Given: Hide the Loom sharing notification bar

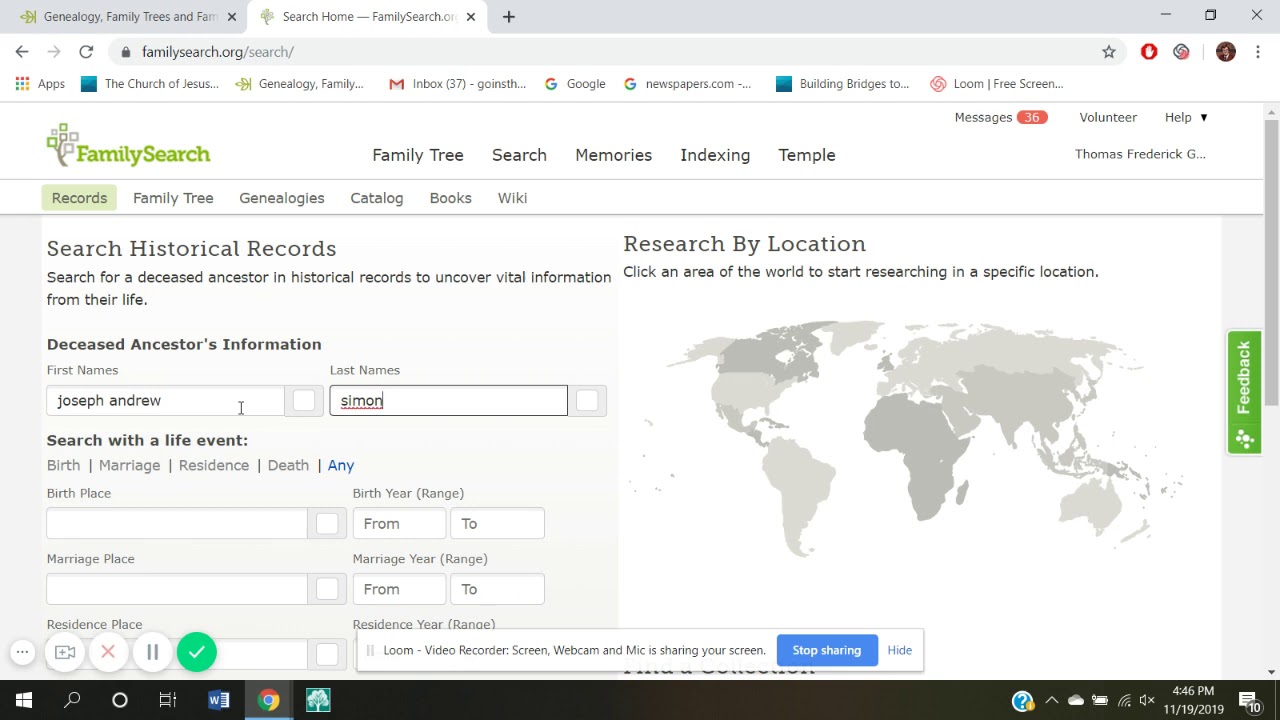Looking at the screenshot, I should pos(899,650).
